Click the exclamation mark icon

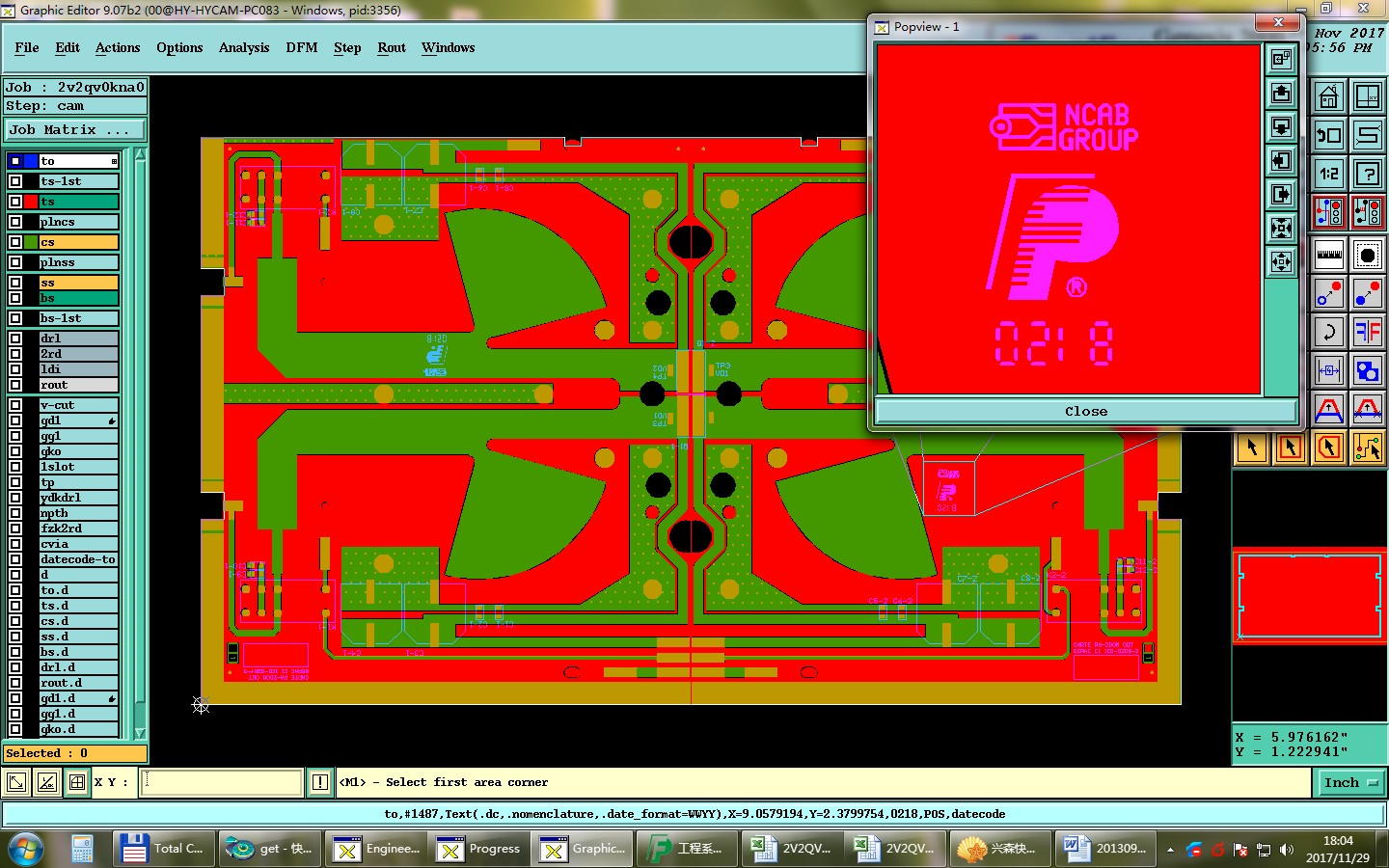pyautogui.click(x=320, y=782)
